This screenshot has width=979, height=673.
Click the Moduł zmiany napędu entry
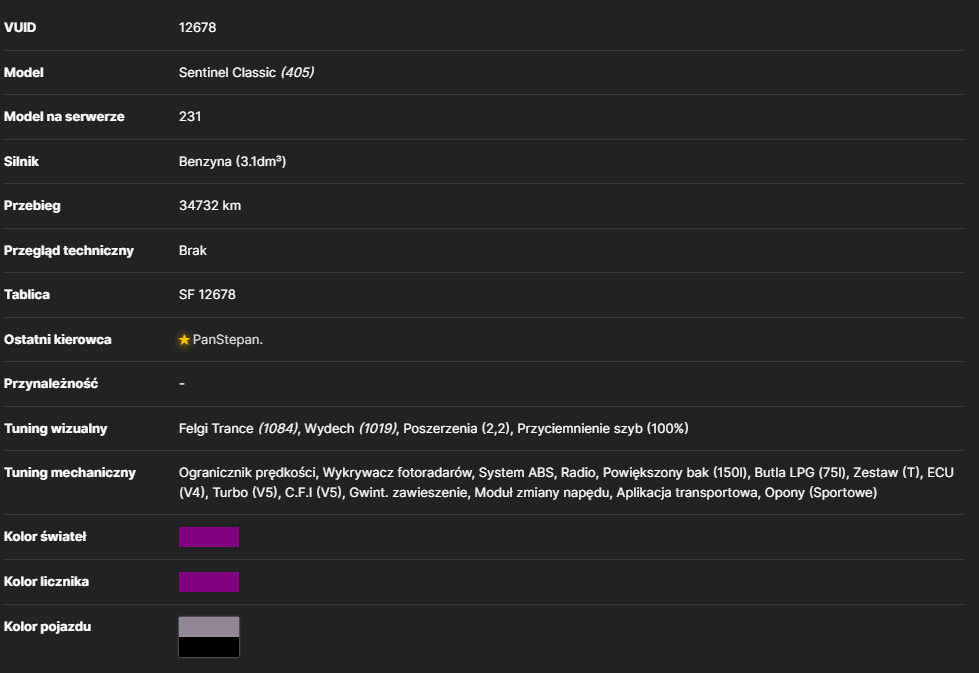[542, 493]
